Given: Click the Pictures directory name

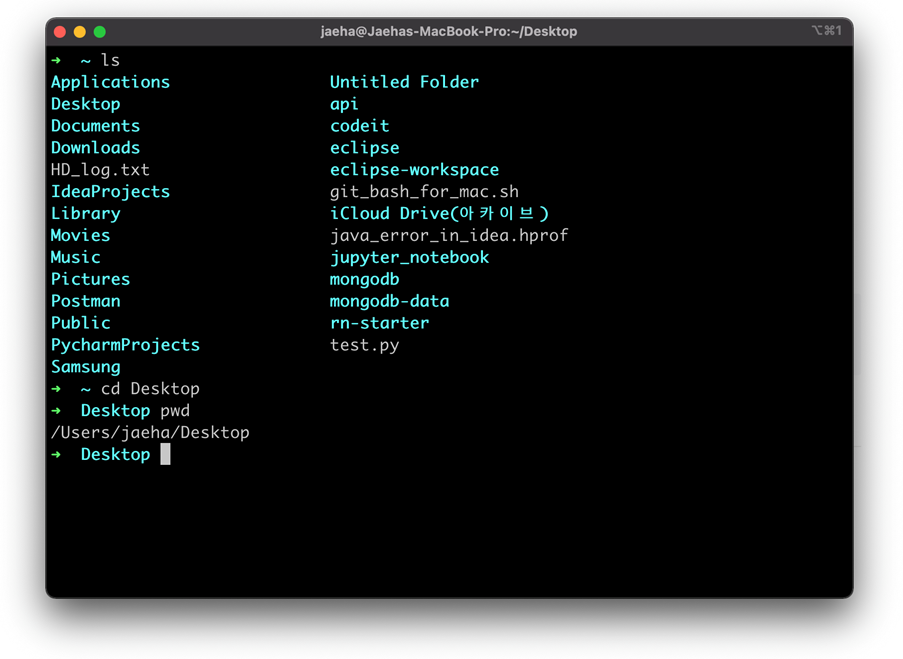Looking at the screenshot, I should click(x=90, y=279).
